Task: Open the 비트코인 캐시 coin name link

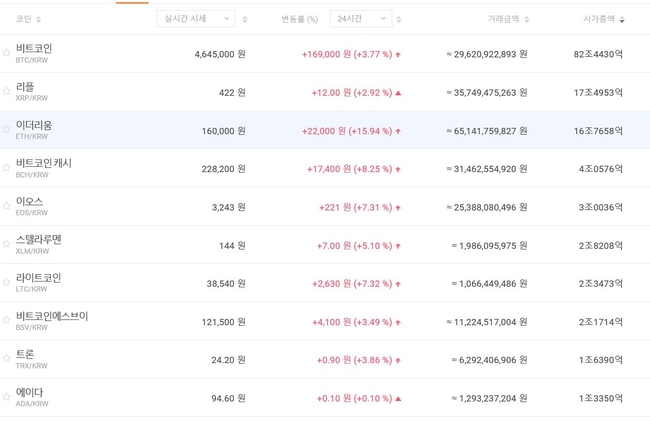Action: (x=44, y=163)
